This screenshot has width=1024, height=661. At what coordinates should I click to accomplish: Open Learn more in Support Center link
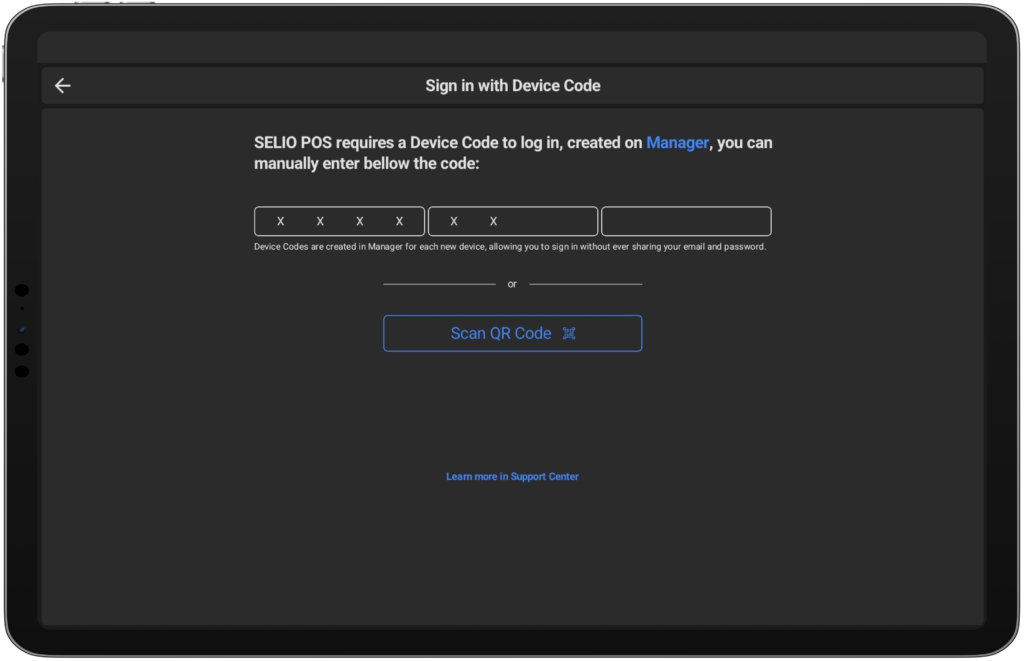[x=513, y=477]
